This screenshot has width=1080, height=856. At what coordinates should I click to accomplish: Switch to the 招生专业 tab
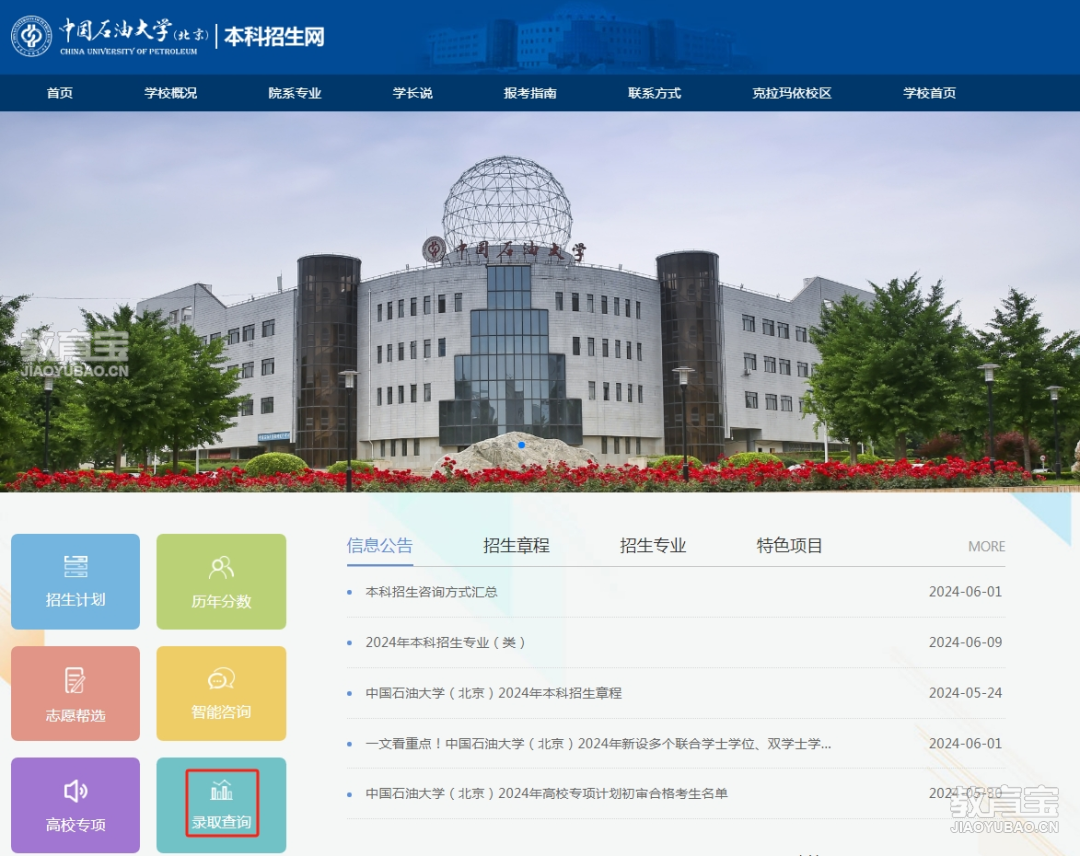click(x=653, y=545)
